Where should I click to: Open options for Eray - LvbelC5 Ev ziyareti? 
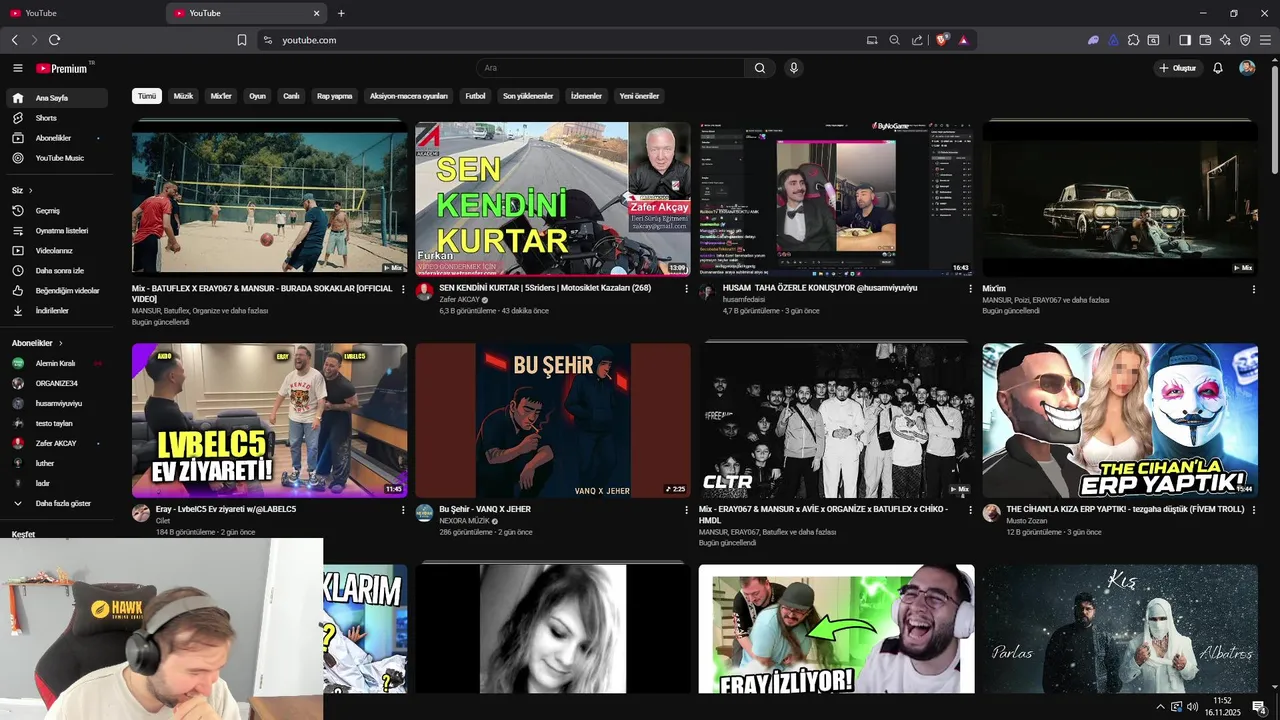[x=403, y=509]
